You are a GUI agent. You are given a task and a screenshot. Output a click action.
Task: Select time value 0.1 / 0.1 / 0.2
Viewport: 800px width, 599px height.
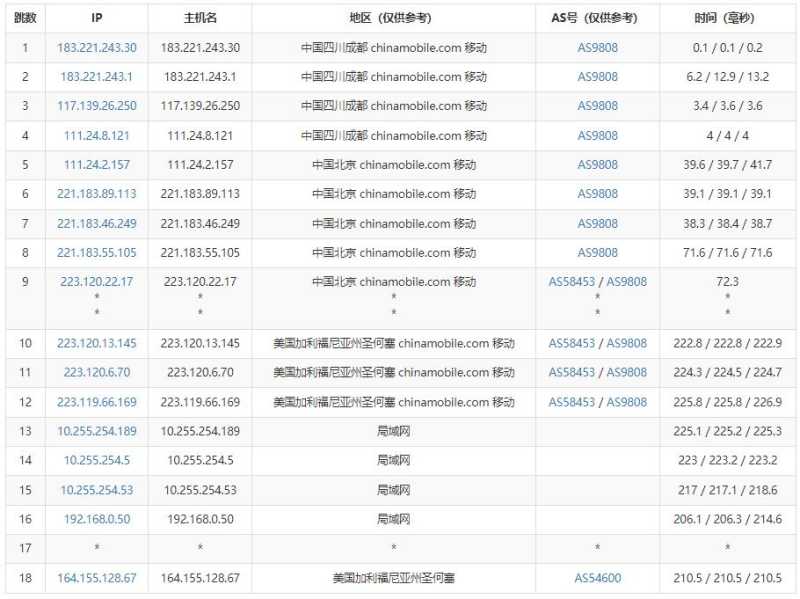coord(728,48)
